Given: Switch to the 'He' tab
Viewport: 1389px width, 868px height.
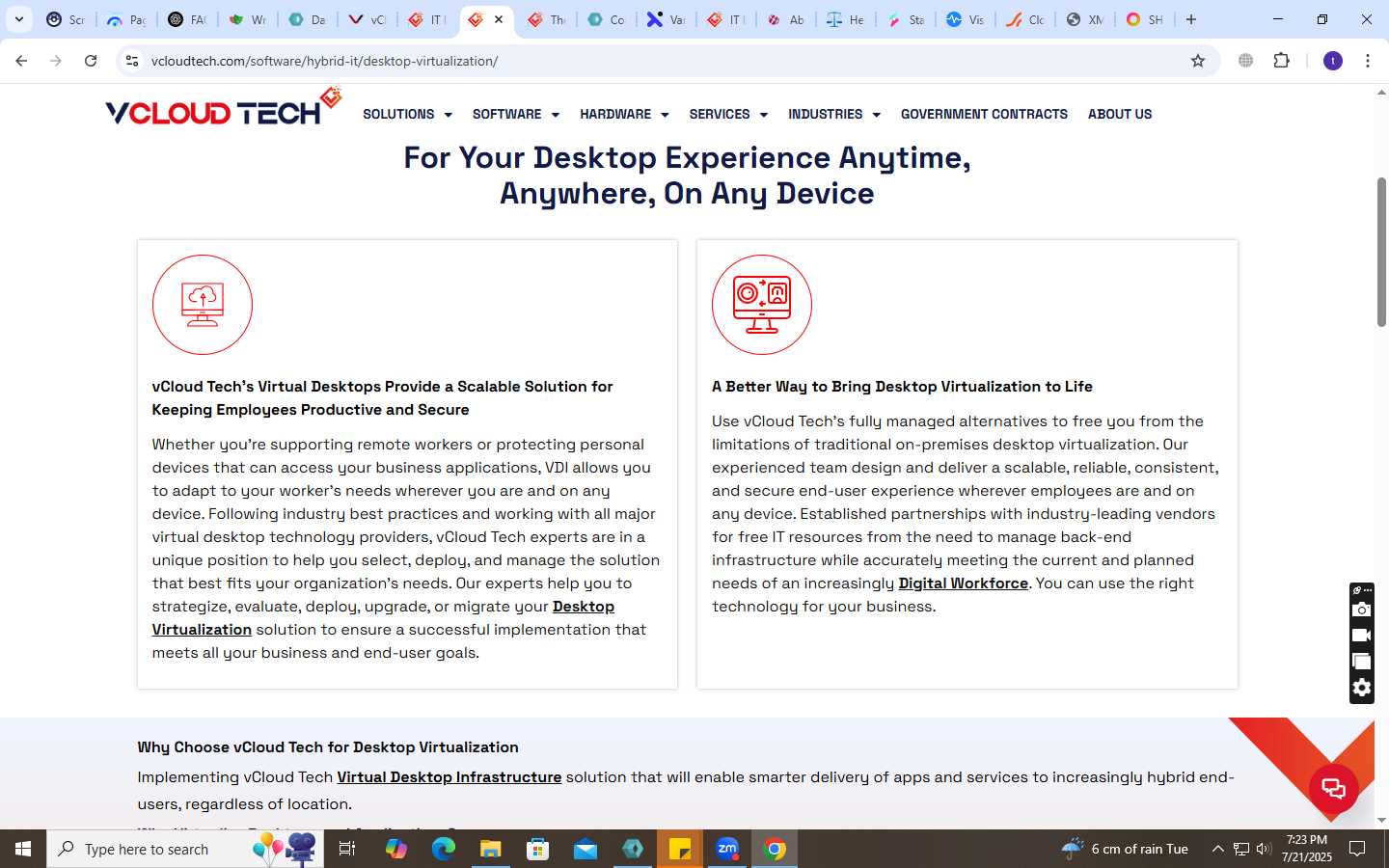Looking at the screenshot, I should 845,19.
